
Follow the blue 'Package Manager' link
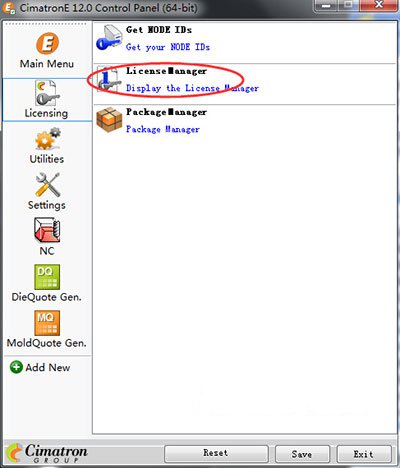tap(163, 129)
